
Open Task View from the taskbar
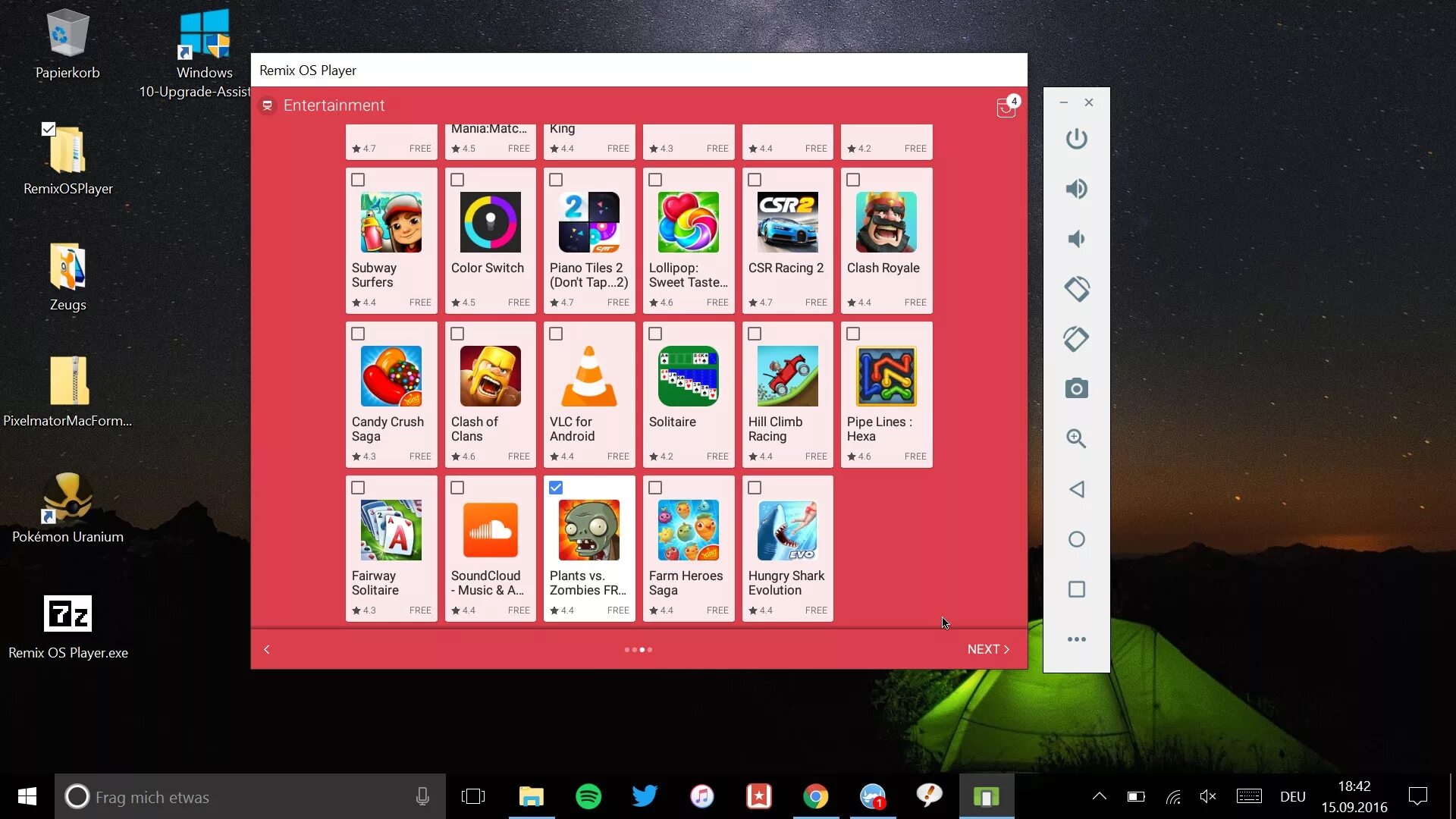click(473, 796)
